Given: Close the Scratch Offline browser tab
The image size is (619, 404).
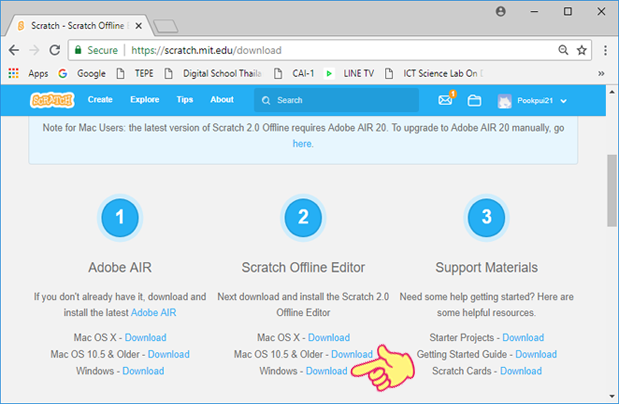Looking at the screenshot, I should click(139, 26).
